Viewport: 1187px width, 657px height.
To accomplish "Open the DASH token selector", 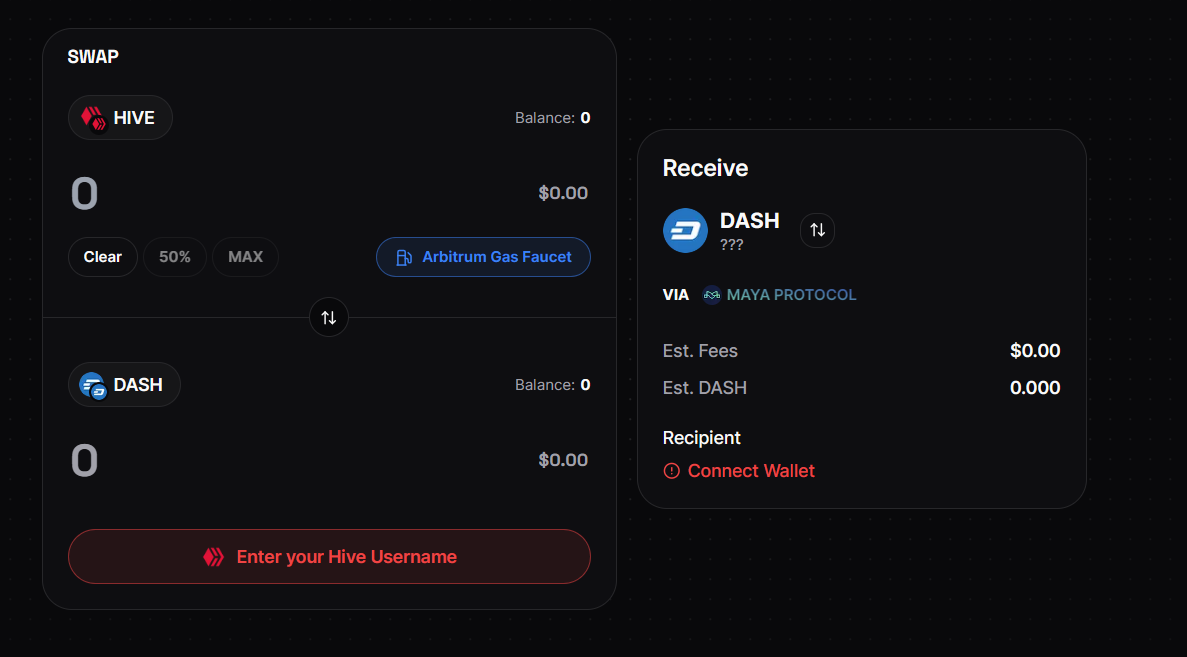I will coord(123,384).
